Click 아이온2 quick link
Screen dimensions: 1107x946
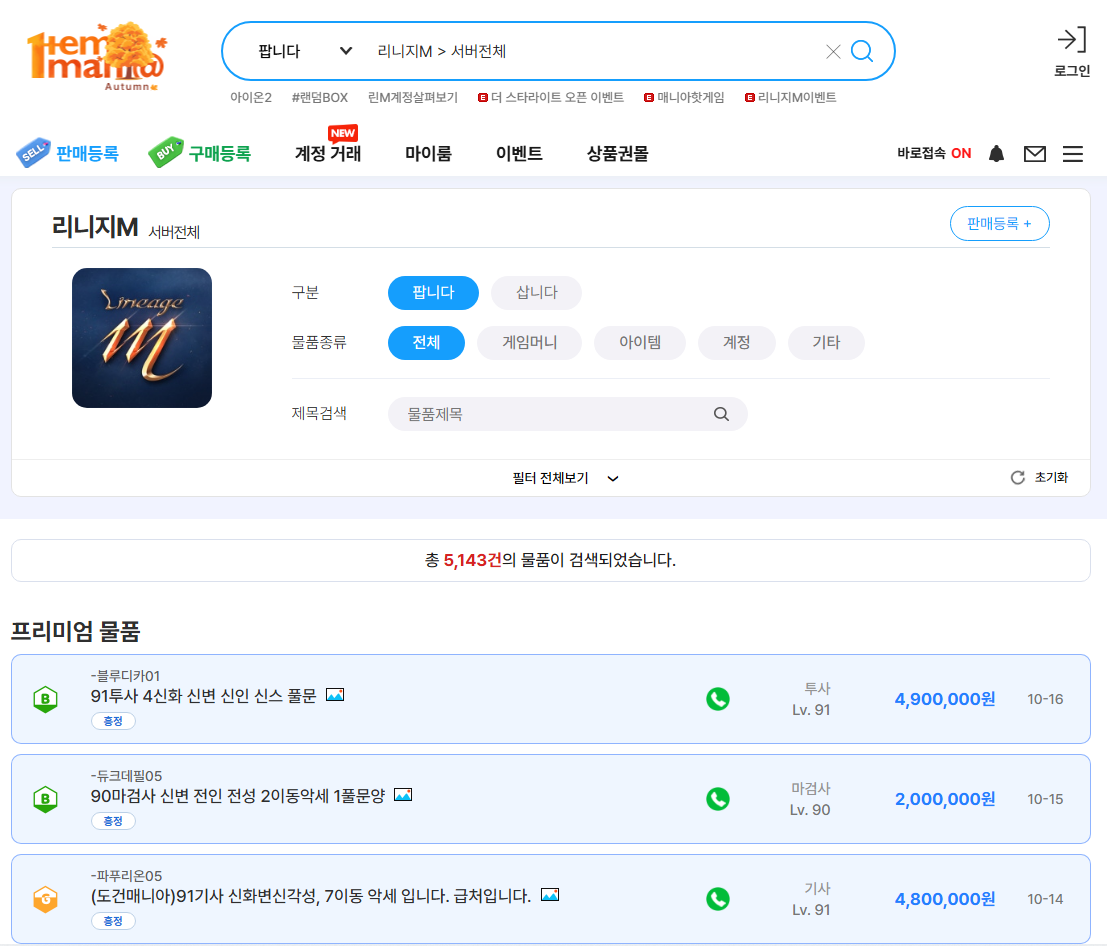click(x=251, y=97)
